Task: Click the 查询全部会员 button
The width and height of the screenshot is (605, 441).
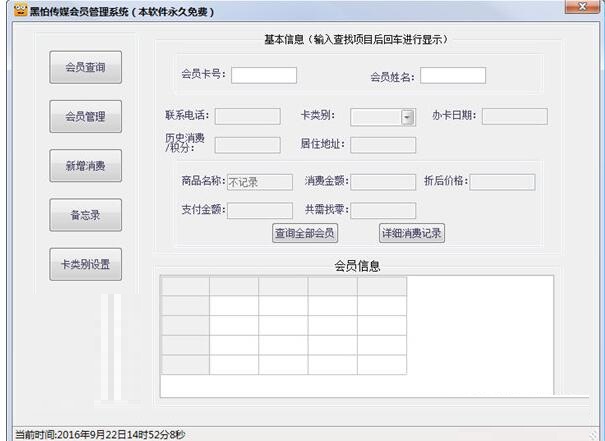Action: coord(305,233)
